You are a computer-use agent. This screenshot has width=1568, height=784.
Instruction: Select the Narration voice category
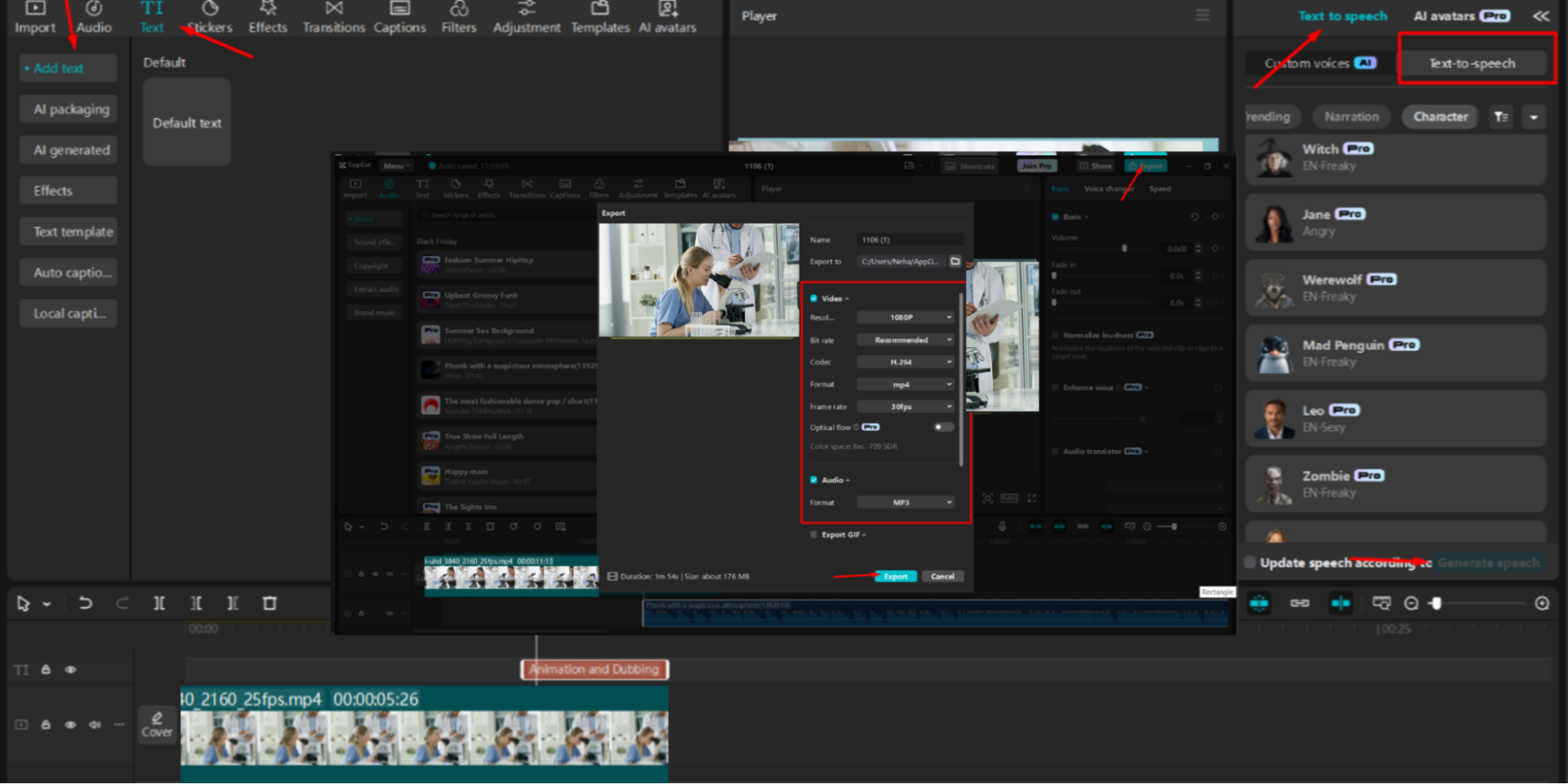[1352, 117]
